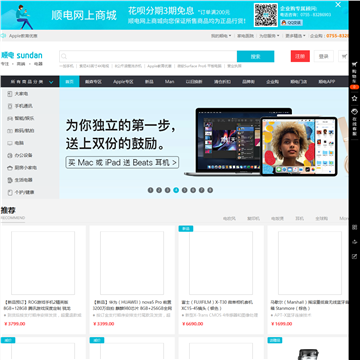Open the Apple education discount notice

pyautogui.click(x=23, y=36)
